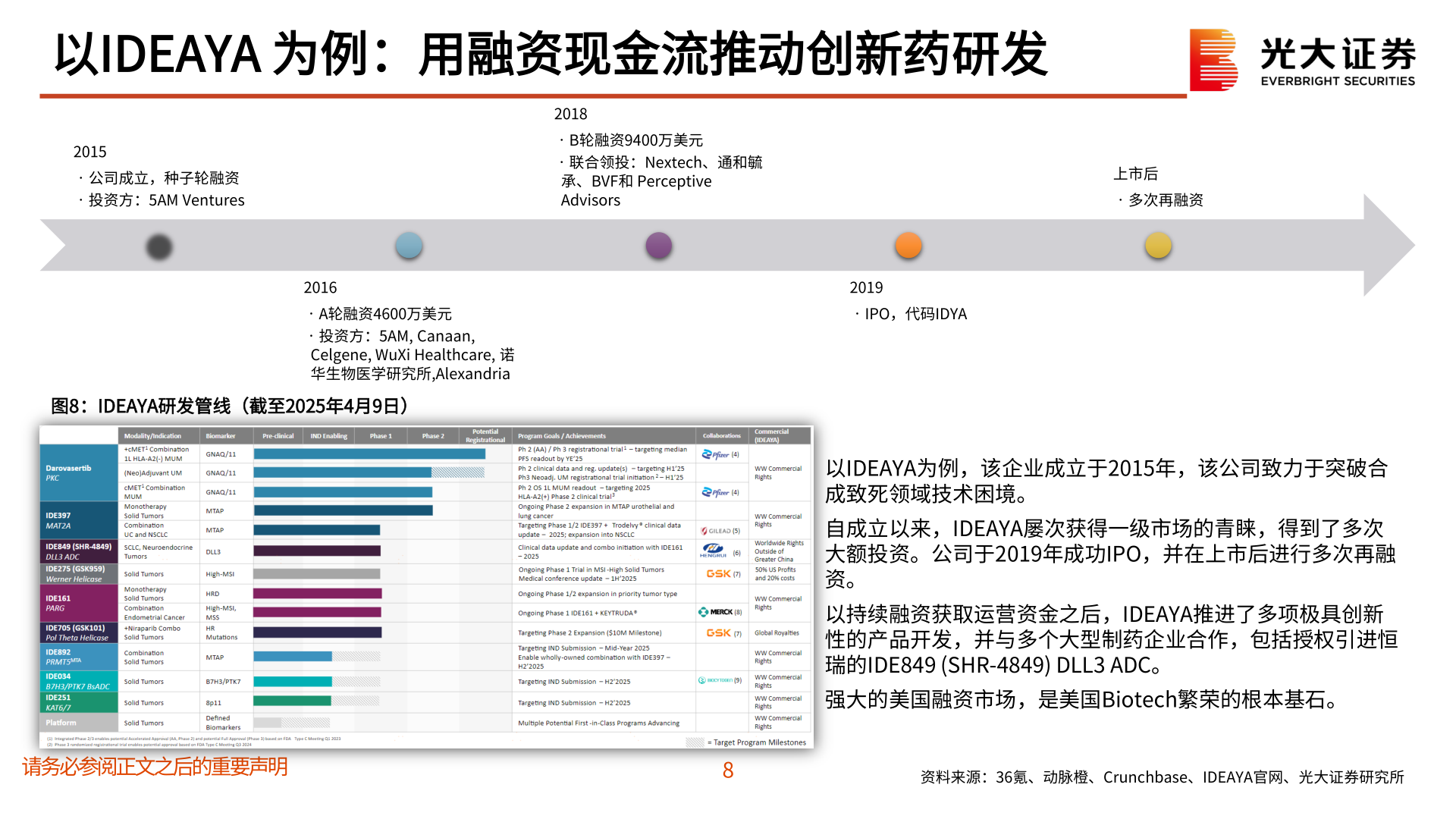The height and width of the screenshot is (819, 1456).
Task: Click the IDE849 (SHR-4849) row label
Action: pyautogui.click(x=79, y=551)
